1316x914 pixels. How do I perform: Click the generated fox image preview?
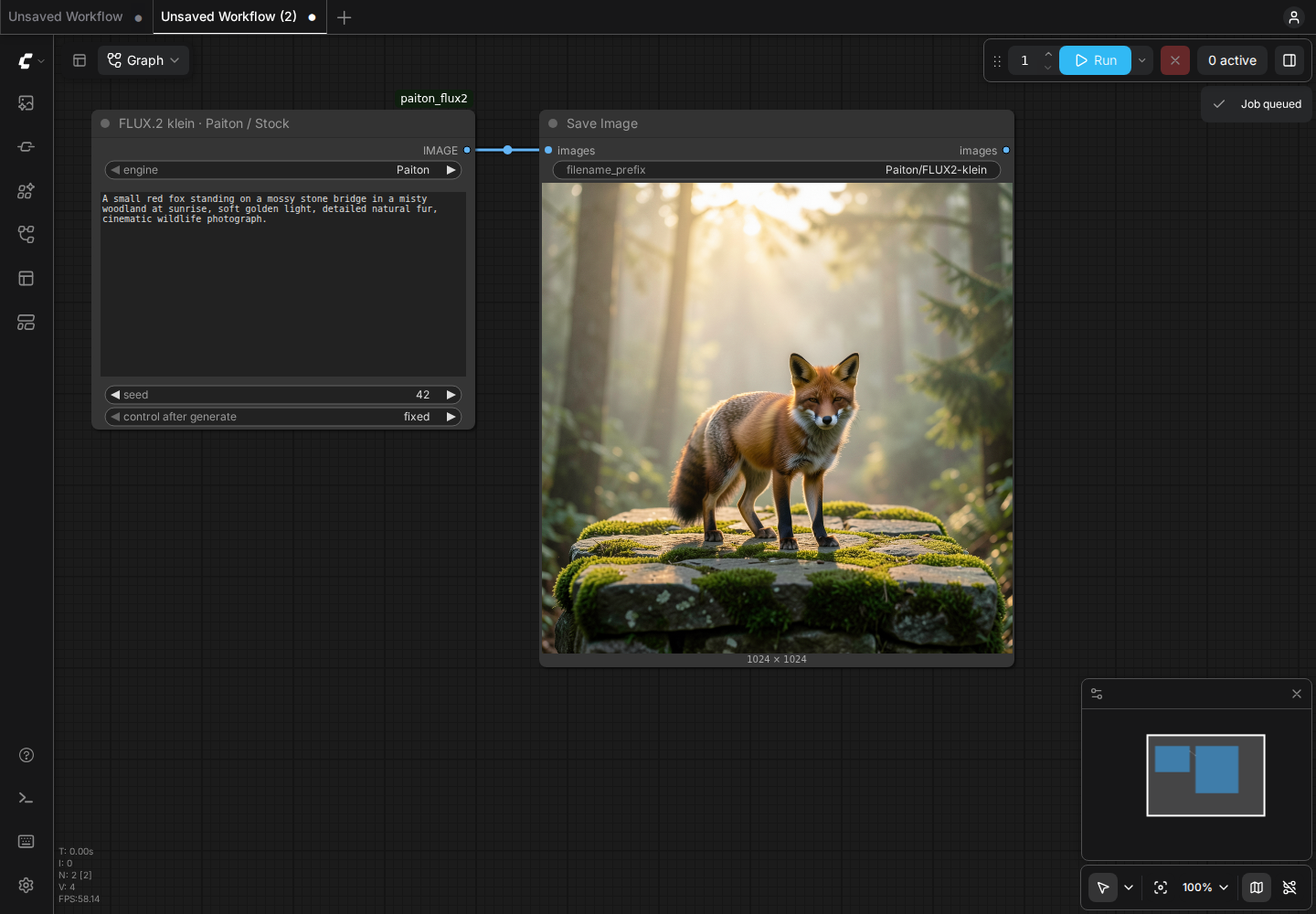(x=777, y=418)
